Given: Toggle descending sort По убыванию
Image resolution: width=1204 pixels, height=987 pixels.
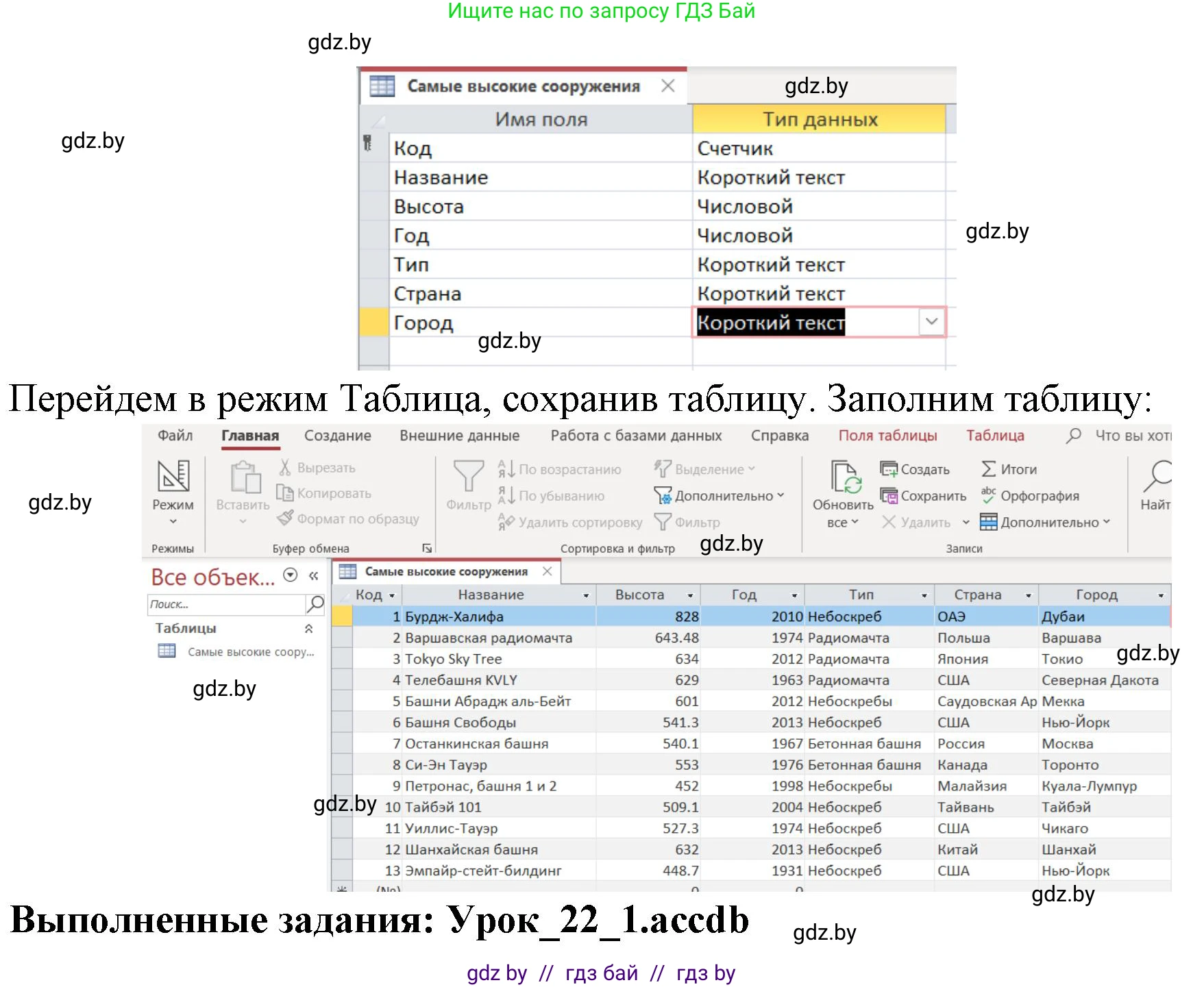Looking at the screenshot, I should (x=506, y=495).
